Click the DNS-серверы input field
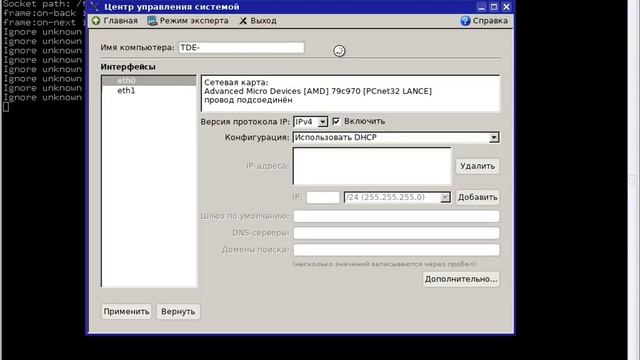640x360 pixels. tap(396, 233)
